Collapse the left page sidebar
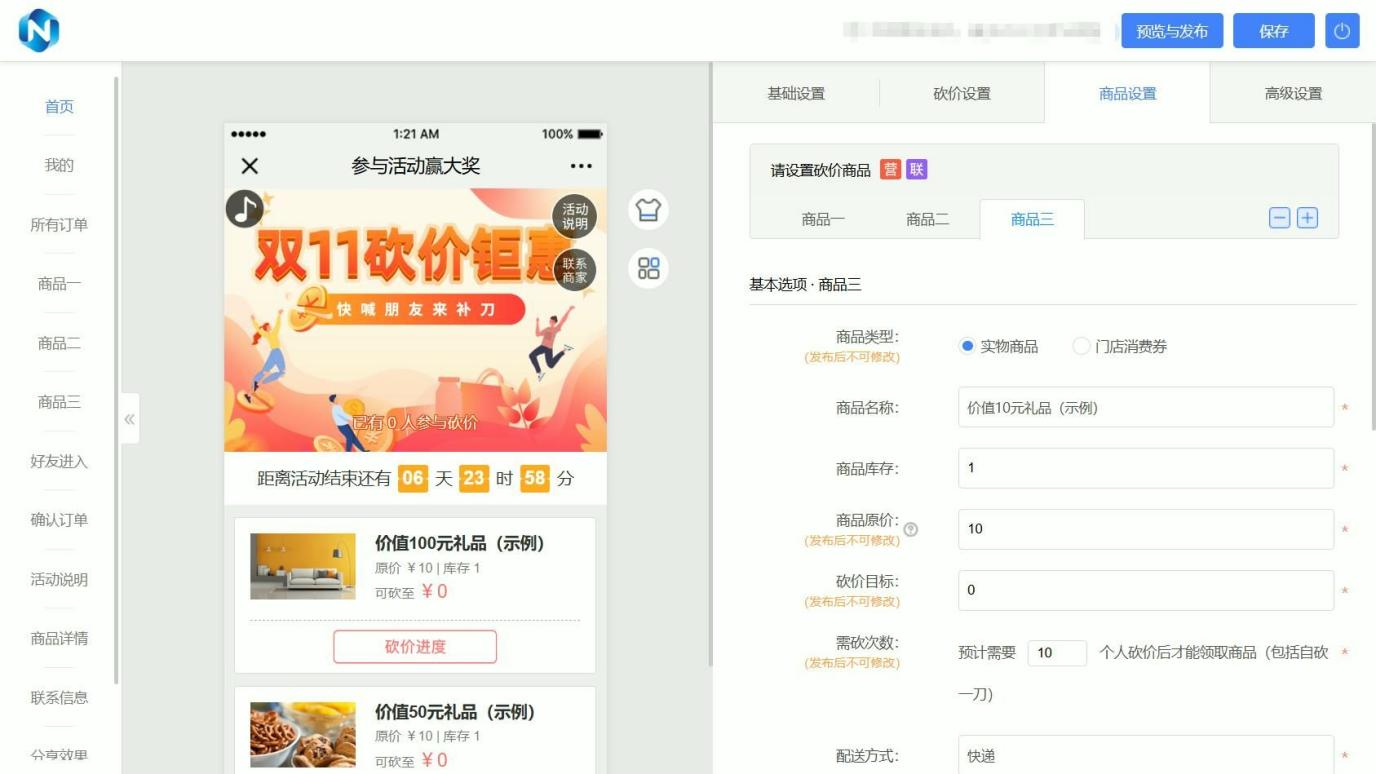This screenshot has width=1376, height=774. click(x=130, y=419)
